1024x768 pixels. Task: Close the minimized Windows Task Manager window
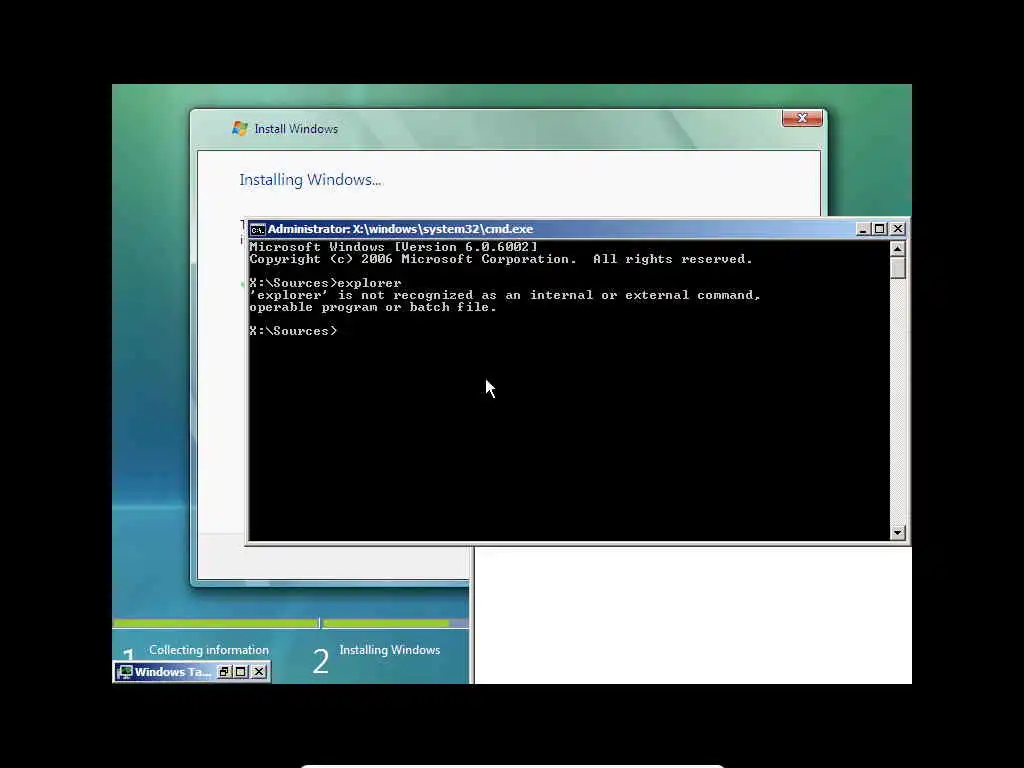[259, 671]
